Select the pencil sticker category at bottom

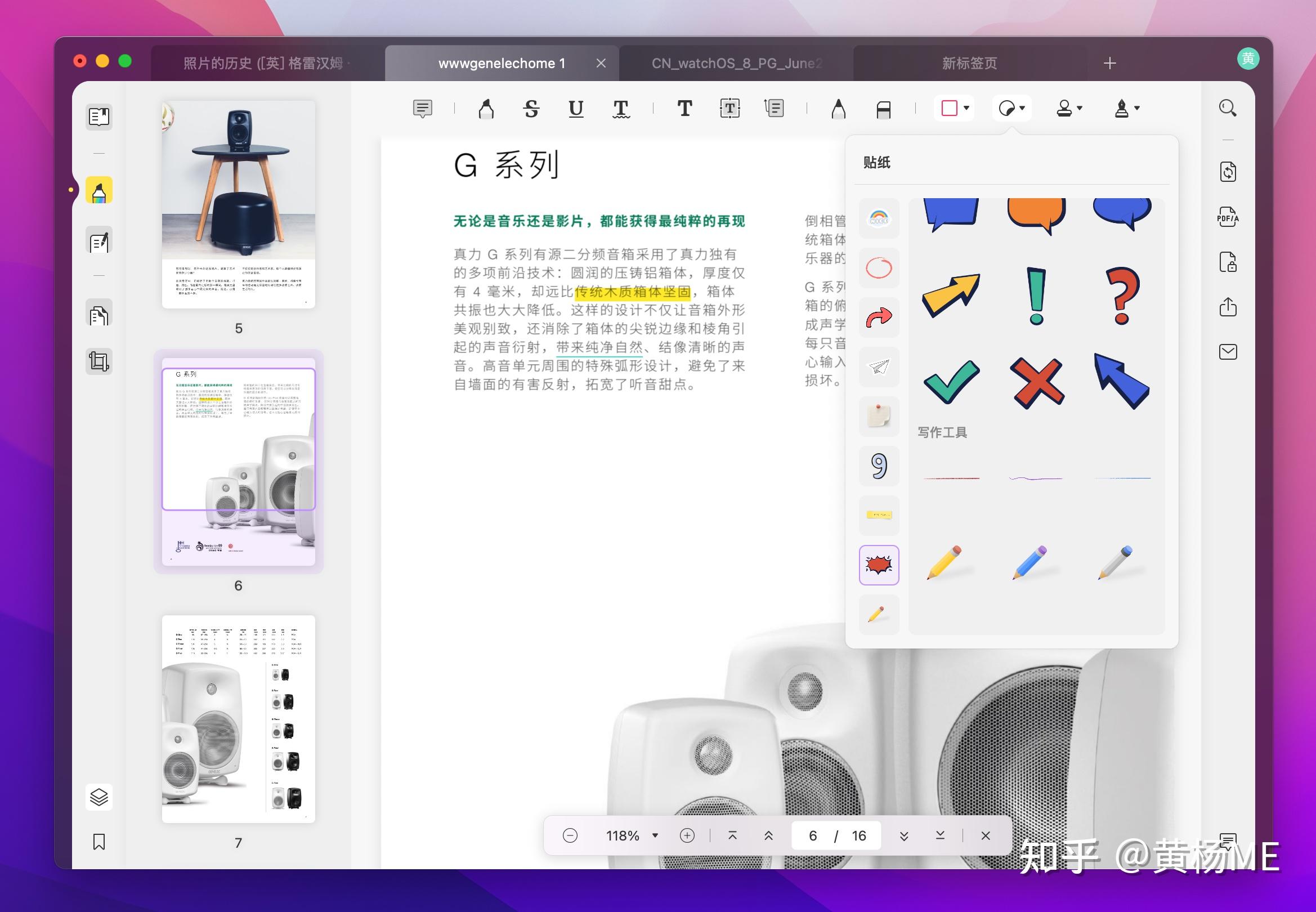pos(879,614)
